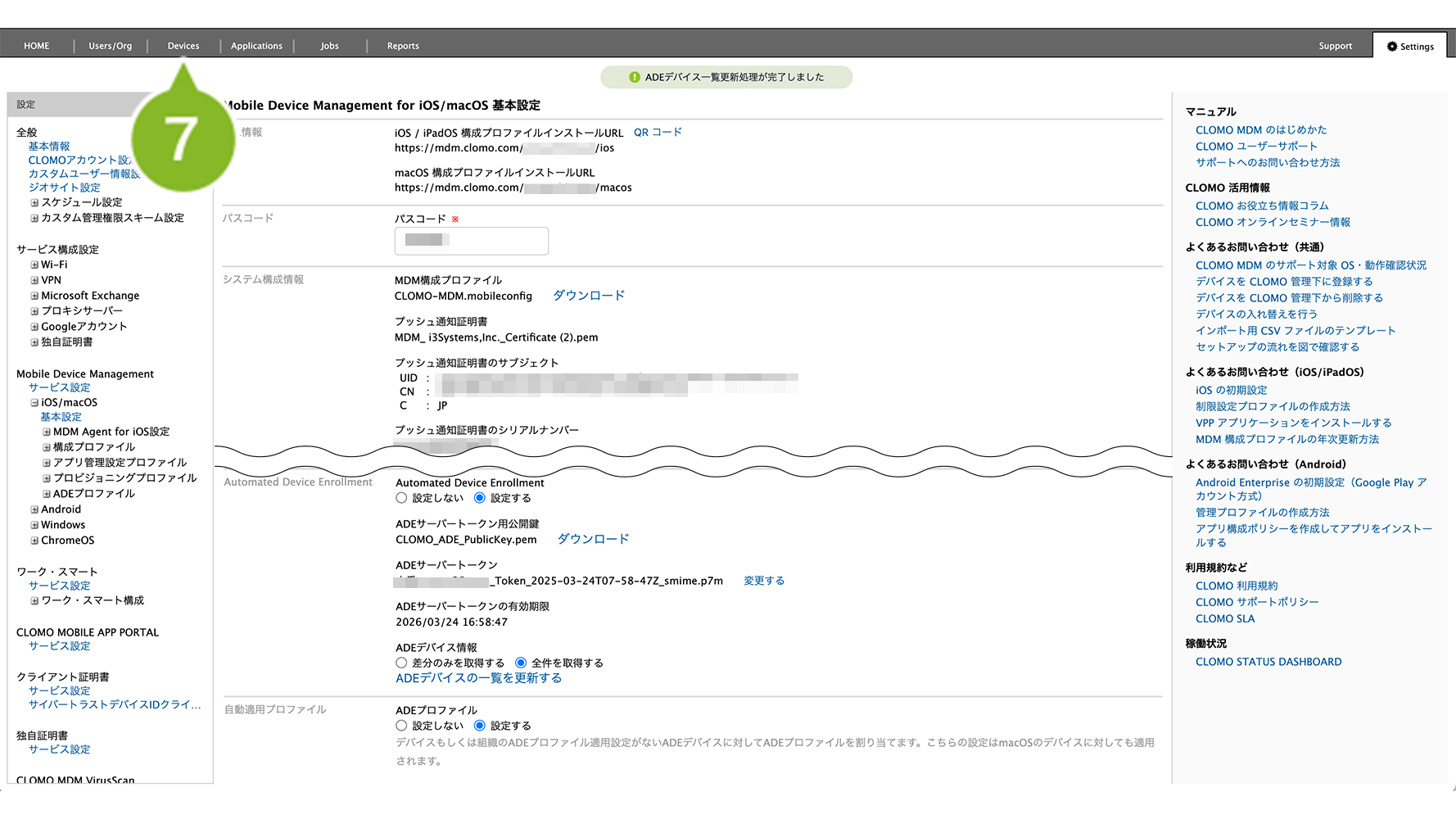Expand the ADEプロファイル node
The height and width of the screenshot is (819, 1456).
(47, 494)
